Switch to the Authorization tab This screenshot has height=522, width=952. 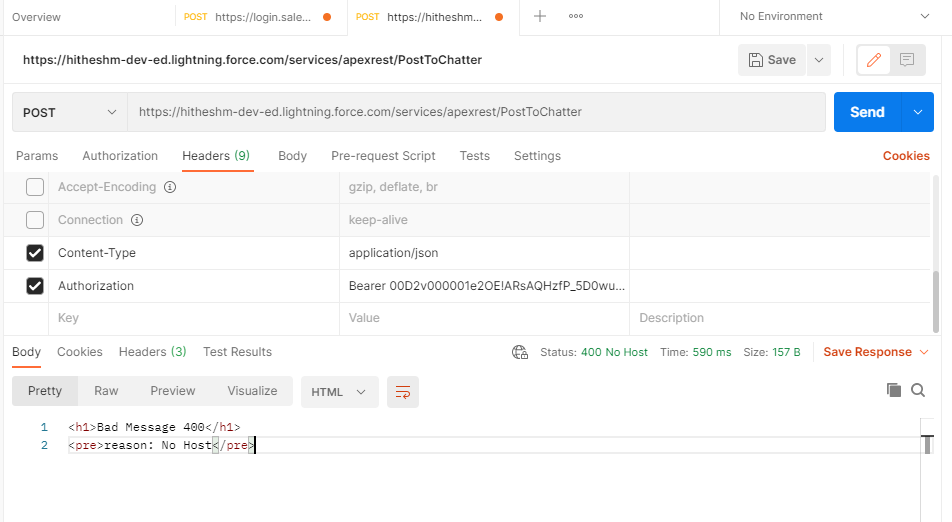click(120, 156)
